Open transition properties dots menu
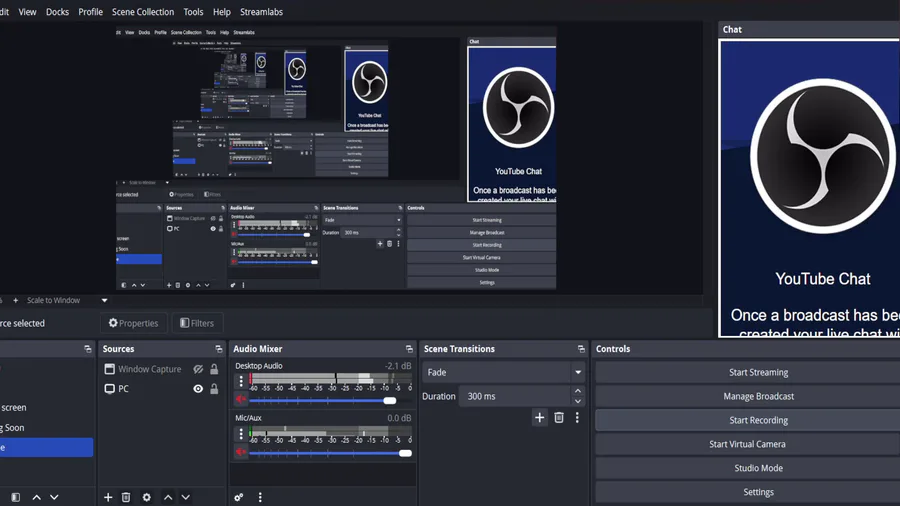 point(577,418)
